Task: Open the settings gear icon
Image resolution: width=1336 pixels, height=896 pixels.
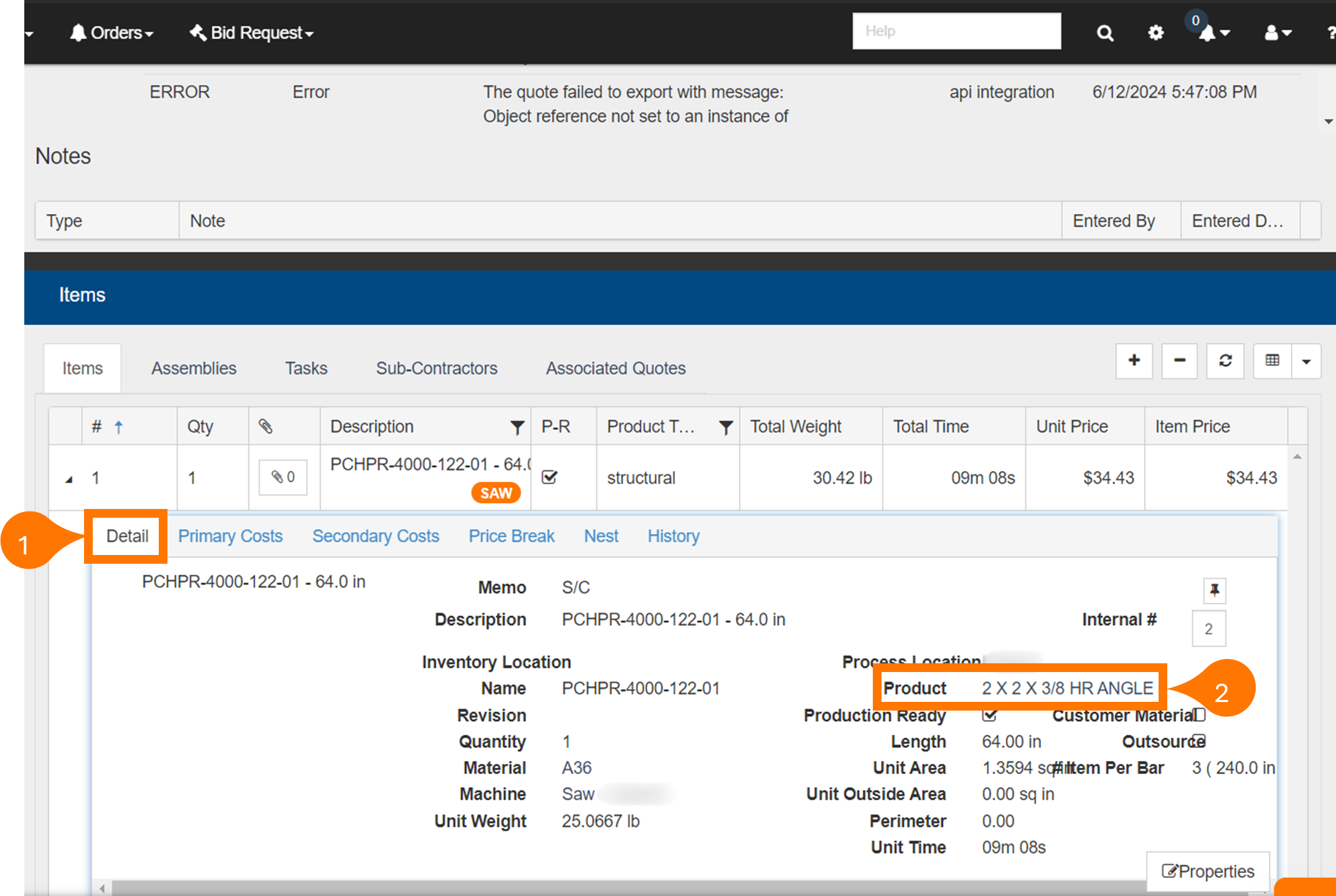Action: tap(1155, 32)
